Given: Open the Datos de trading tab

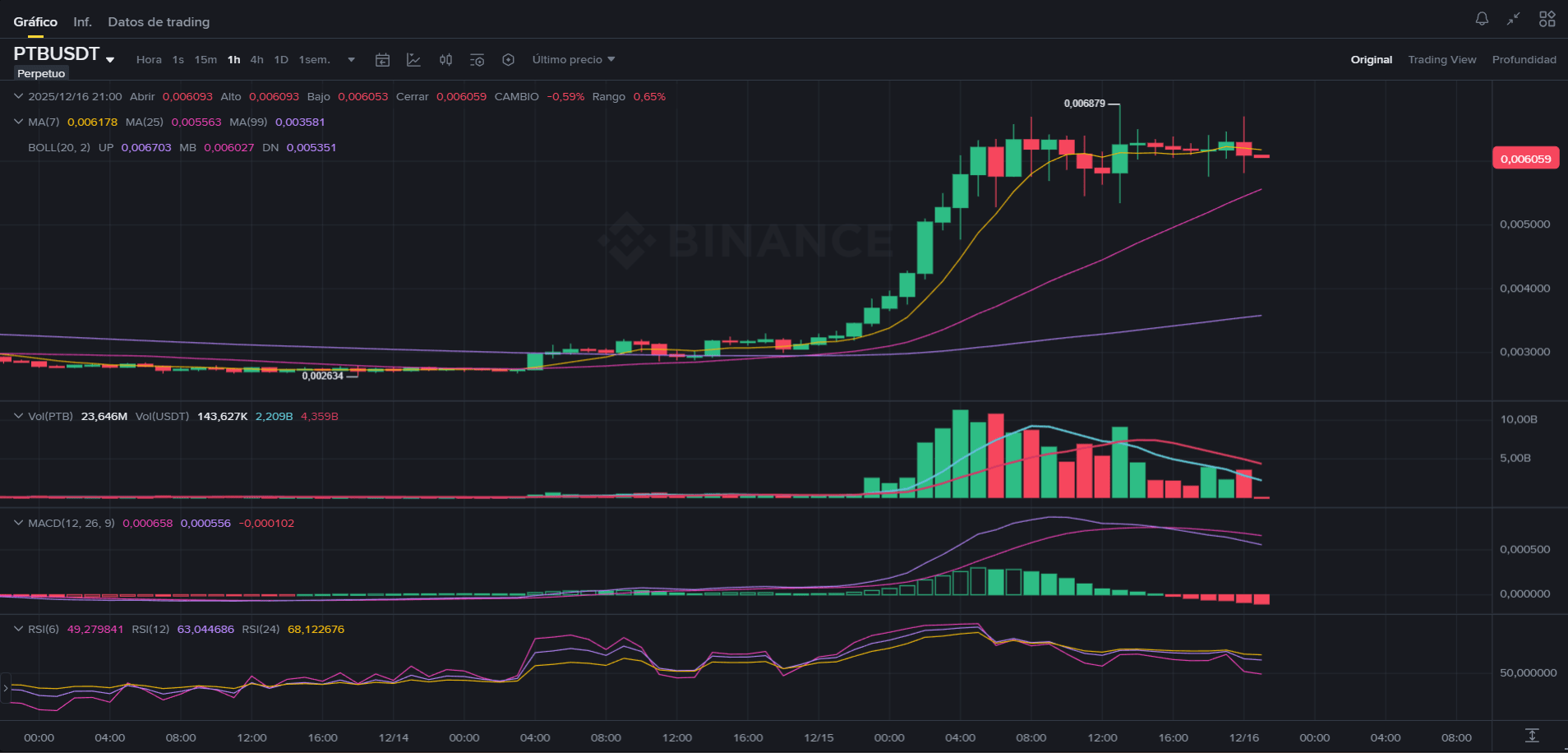Looking at the screenshot, I should tap(159, 22).
